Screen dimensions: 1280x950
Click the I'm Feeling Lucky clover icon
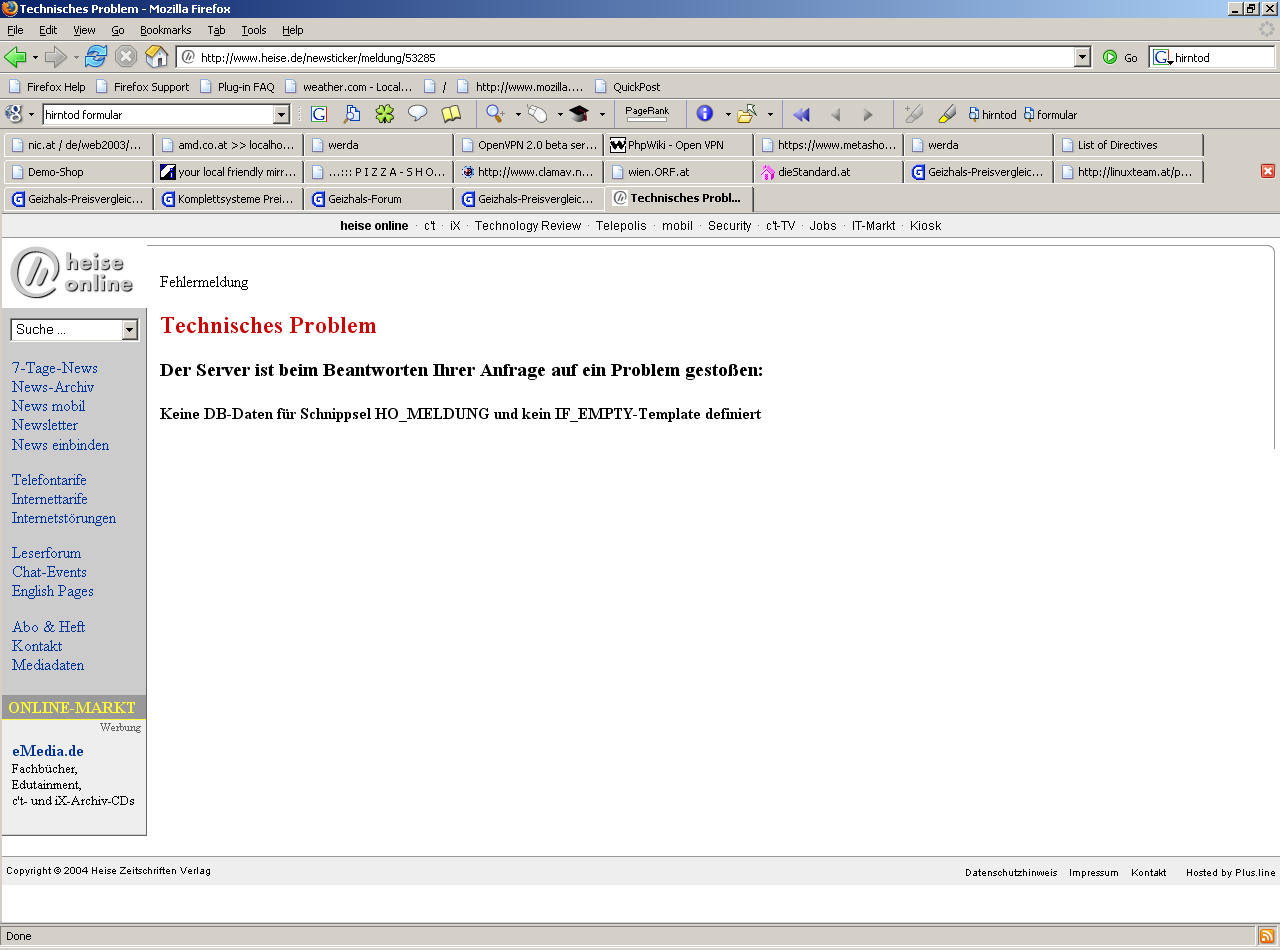pyautogui.click(x=384, y=114)
